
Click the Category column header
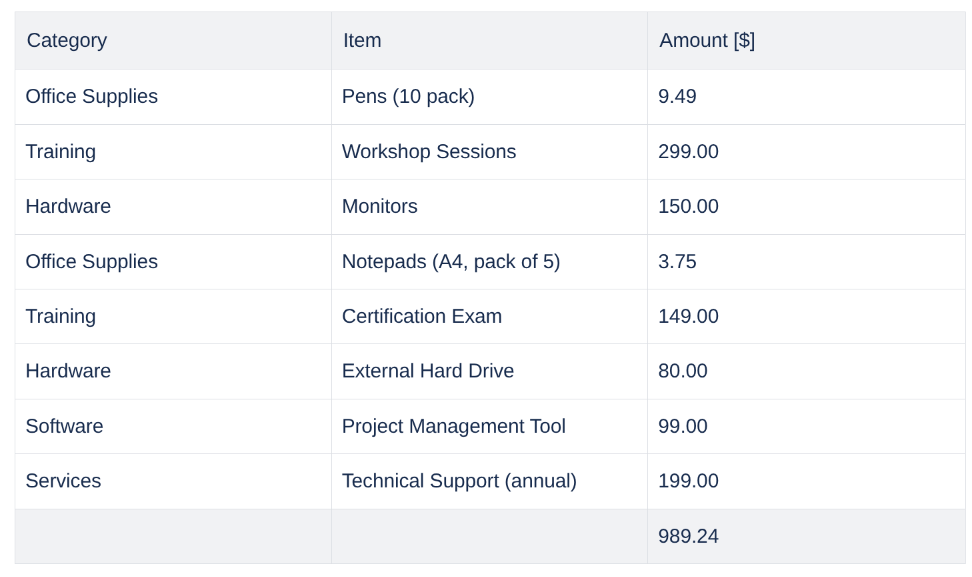[x=67, y=41]
